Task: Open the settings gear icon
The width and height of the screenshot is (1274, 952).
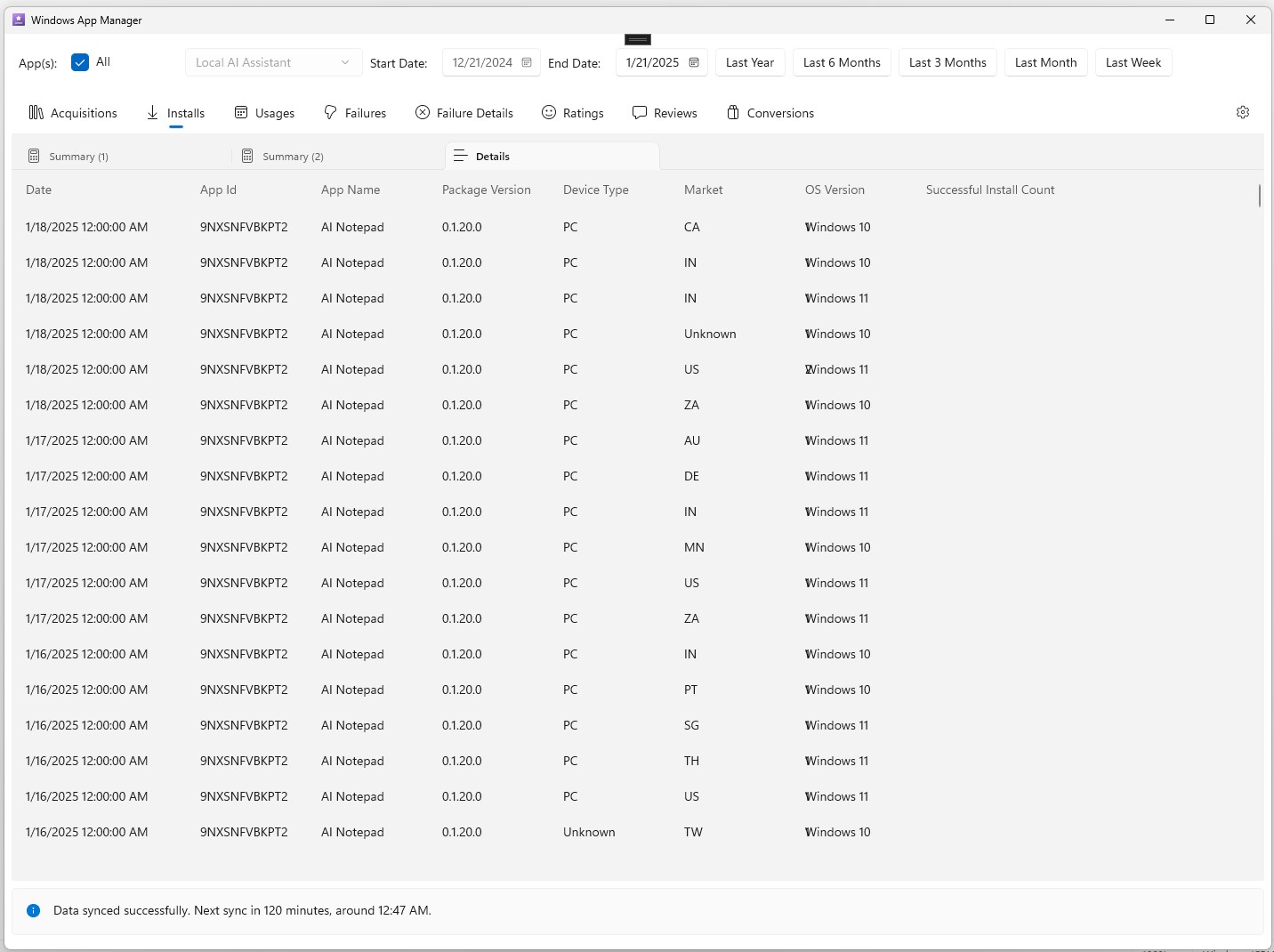Action: pyautogui.click(x=1243, y=112)
